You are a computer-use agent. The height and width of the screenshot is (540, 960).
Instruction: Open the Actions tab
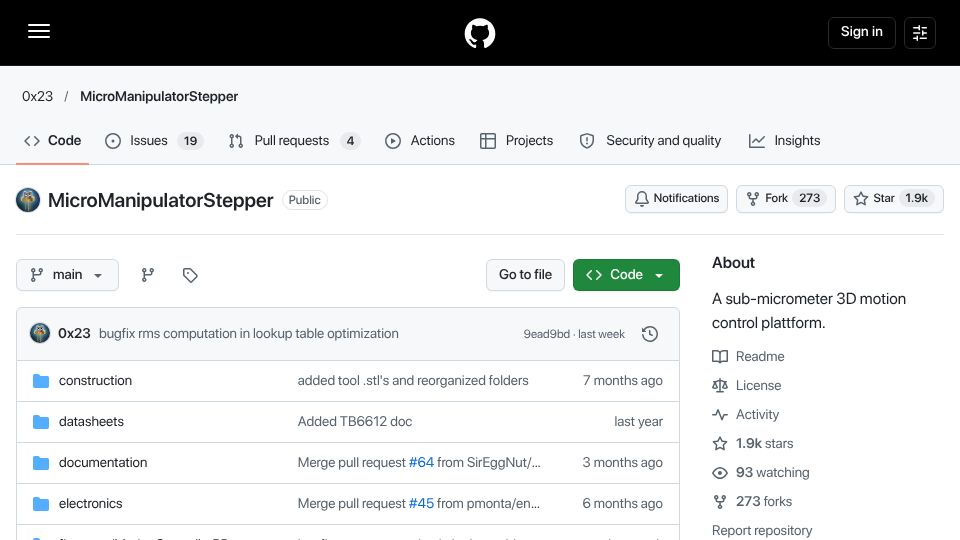tap(420, 141)
